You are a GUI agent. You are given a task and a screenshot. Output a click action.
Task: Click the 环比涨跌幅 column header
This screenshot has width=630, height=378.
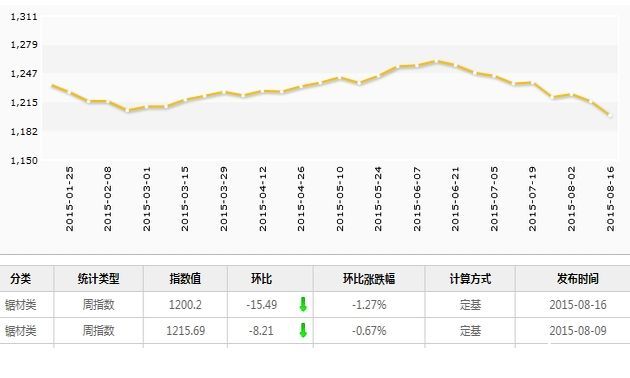pyautogui.click(x=369, y=278)
